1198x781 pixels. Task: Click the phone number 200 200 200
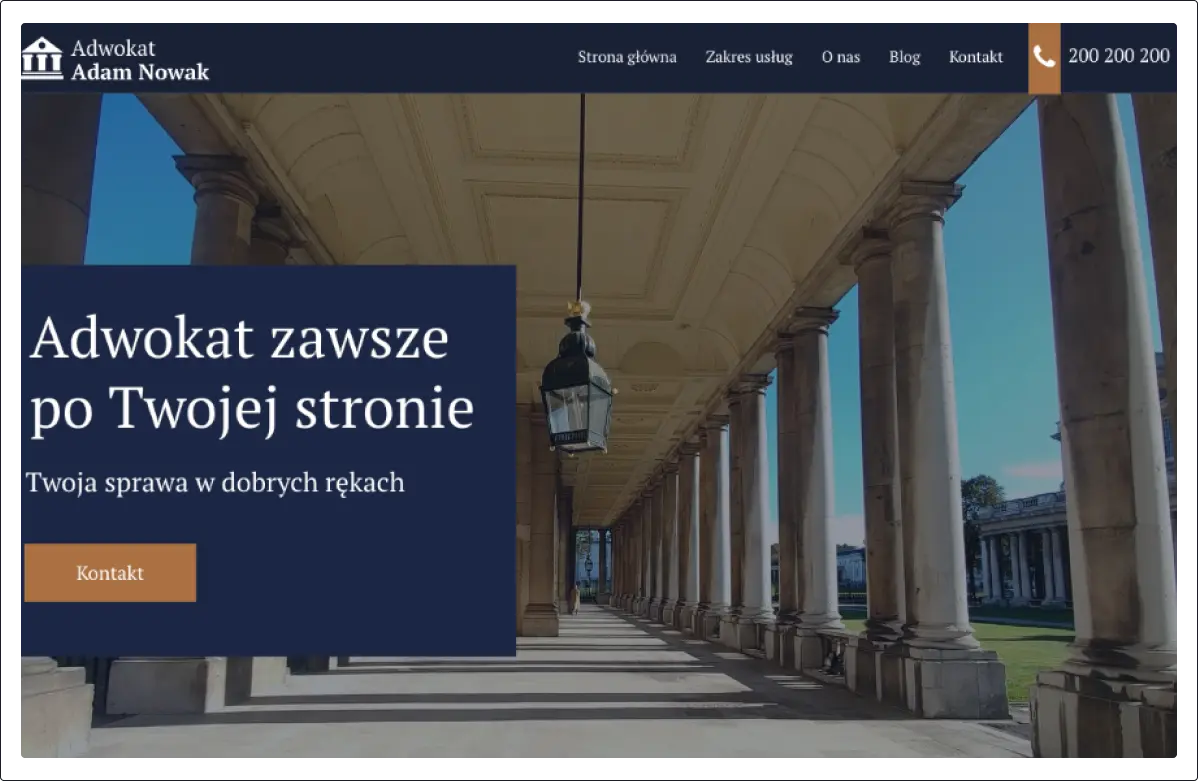pos(1119,56)
